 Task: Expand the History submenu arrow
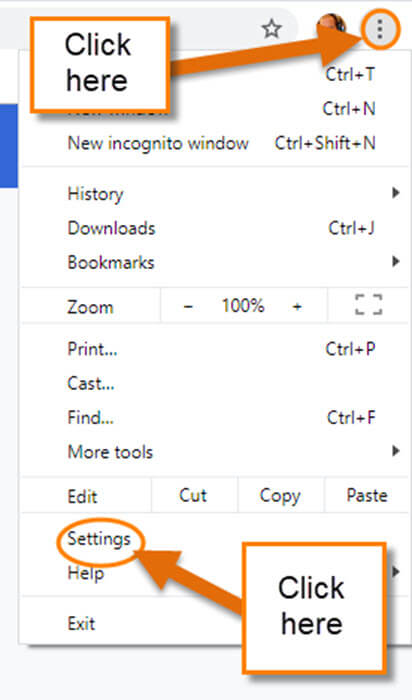click(x=395, y=193)
